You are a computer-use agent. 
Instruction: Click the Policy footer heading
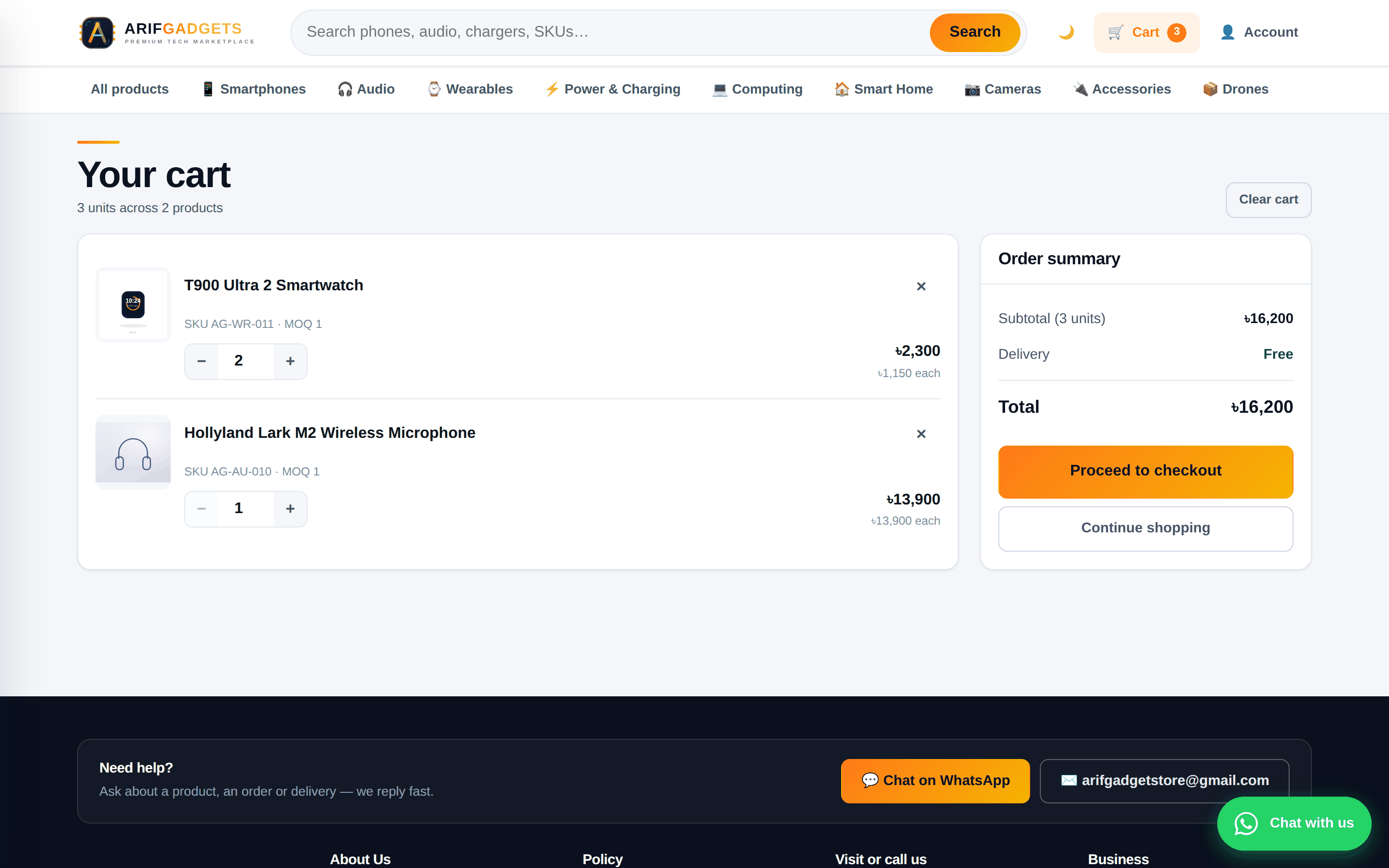coord(603,859)
